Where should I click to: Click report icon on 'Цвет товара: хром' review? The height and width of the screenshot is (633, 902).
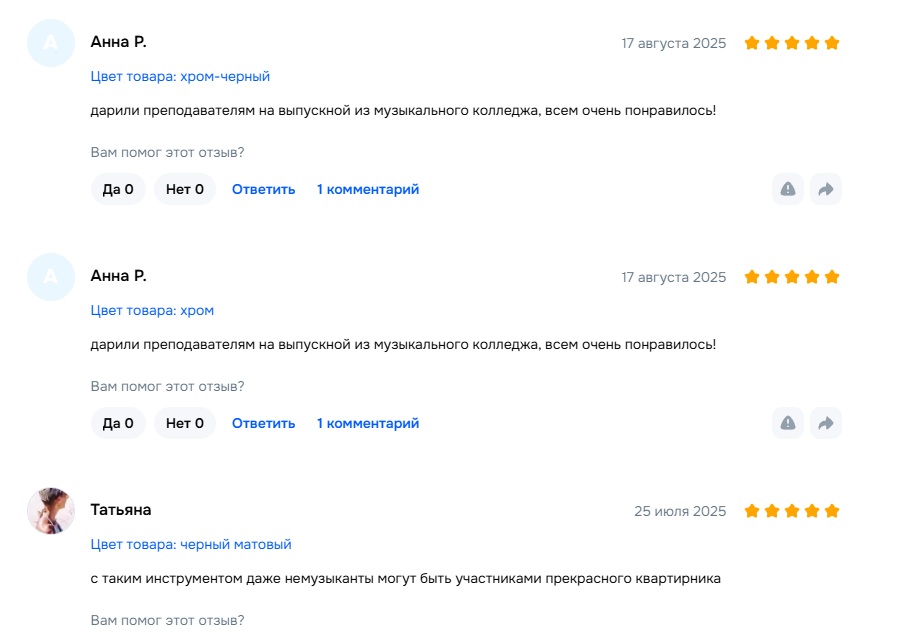[x=788, y=423]
